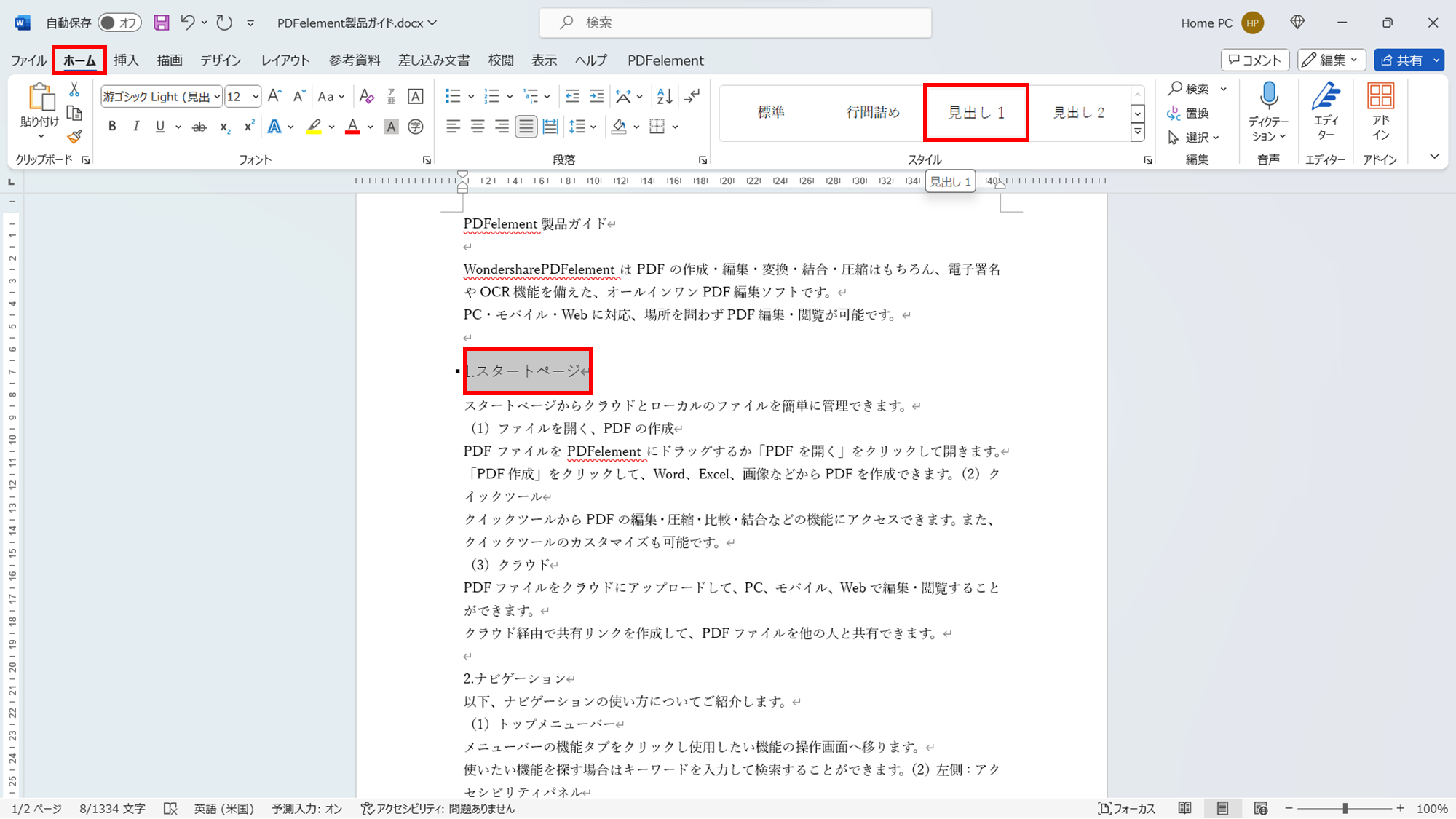Apply the red font color

[x=353, y=127]
